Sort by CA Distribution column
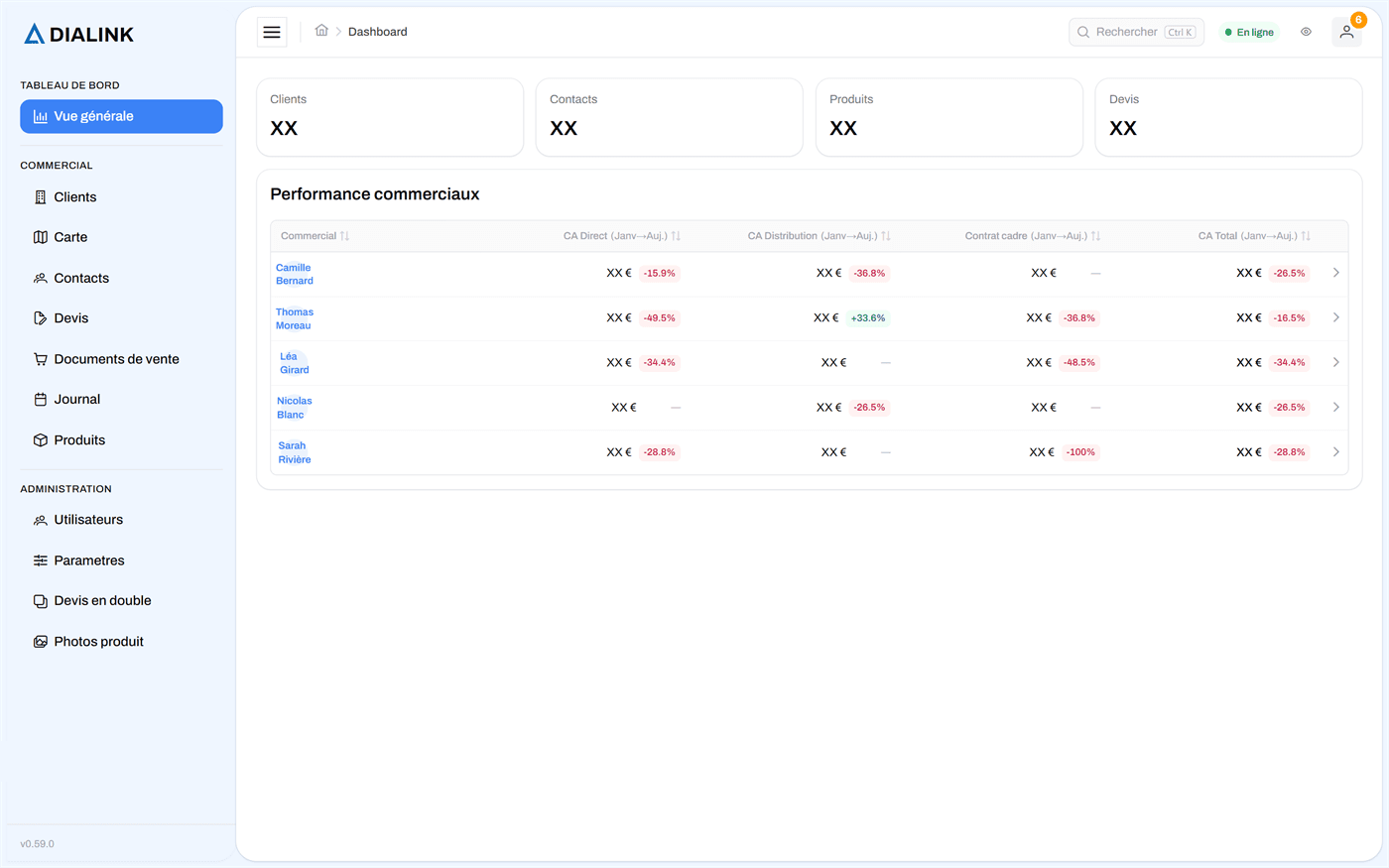Screen dimensions: 1389x868 click(x=820, y=236)
